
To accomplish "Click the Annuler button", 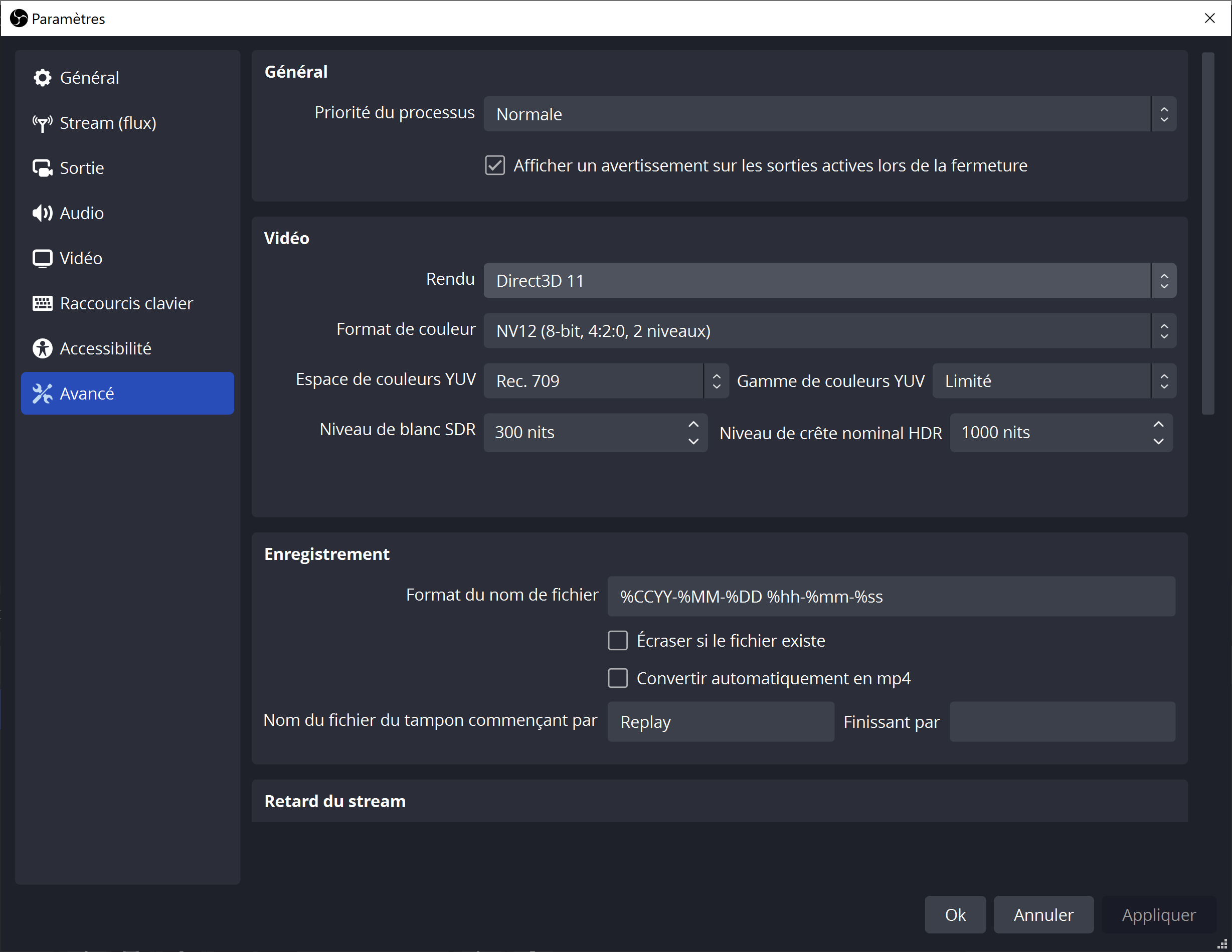I will pyautogui.click(x=1043, y=915).
